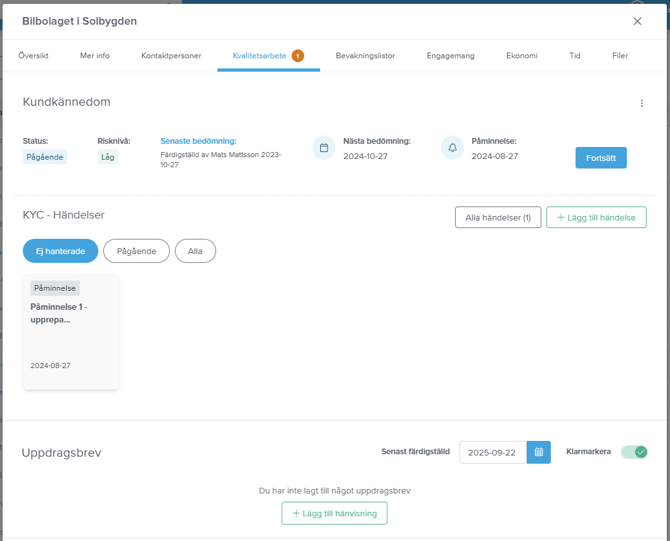Viewport: 670px width, 541px height.
Task: Open the three-dot menu in Kundkännedom
Action: pos(642,103)
